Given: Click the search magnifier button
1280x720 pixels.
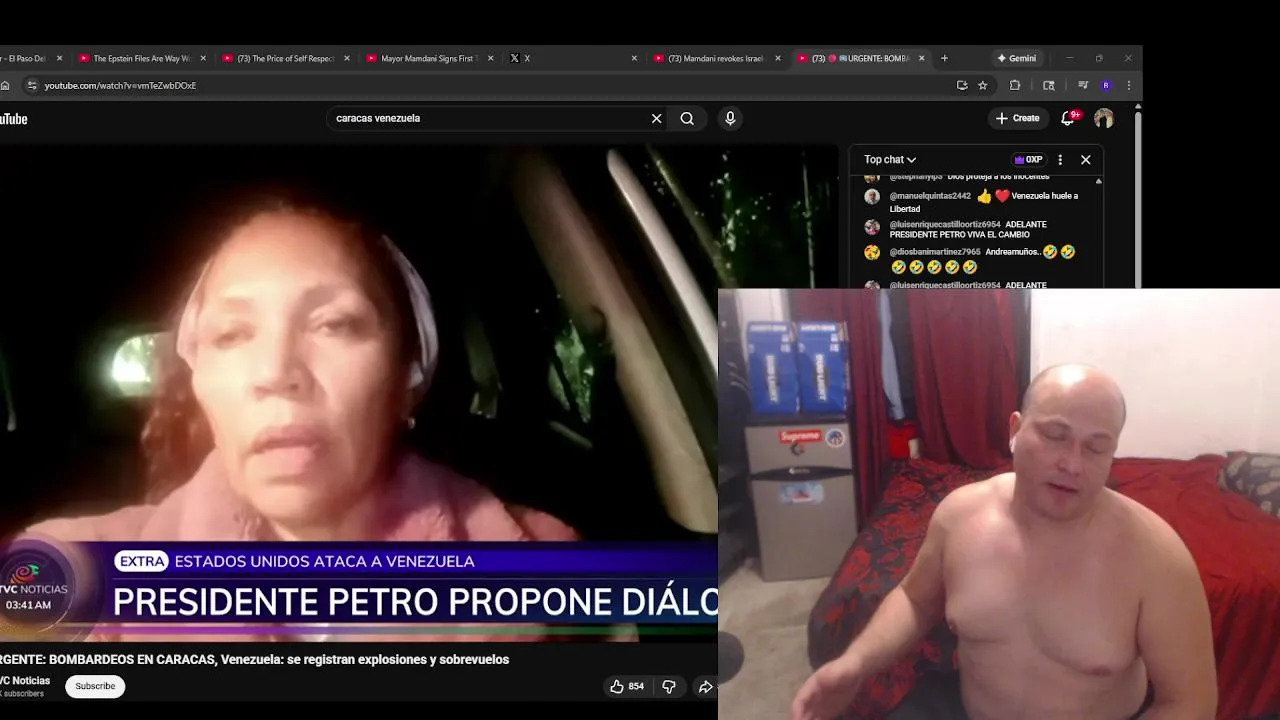Looking at the screenshot, I should 687,118.
